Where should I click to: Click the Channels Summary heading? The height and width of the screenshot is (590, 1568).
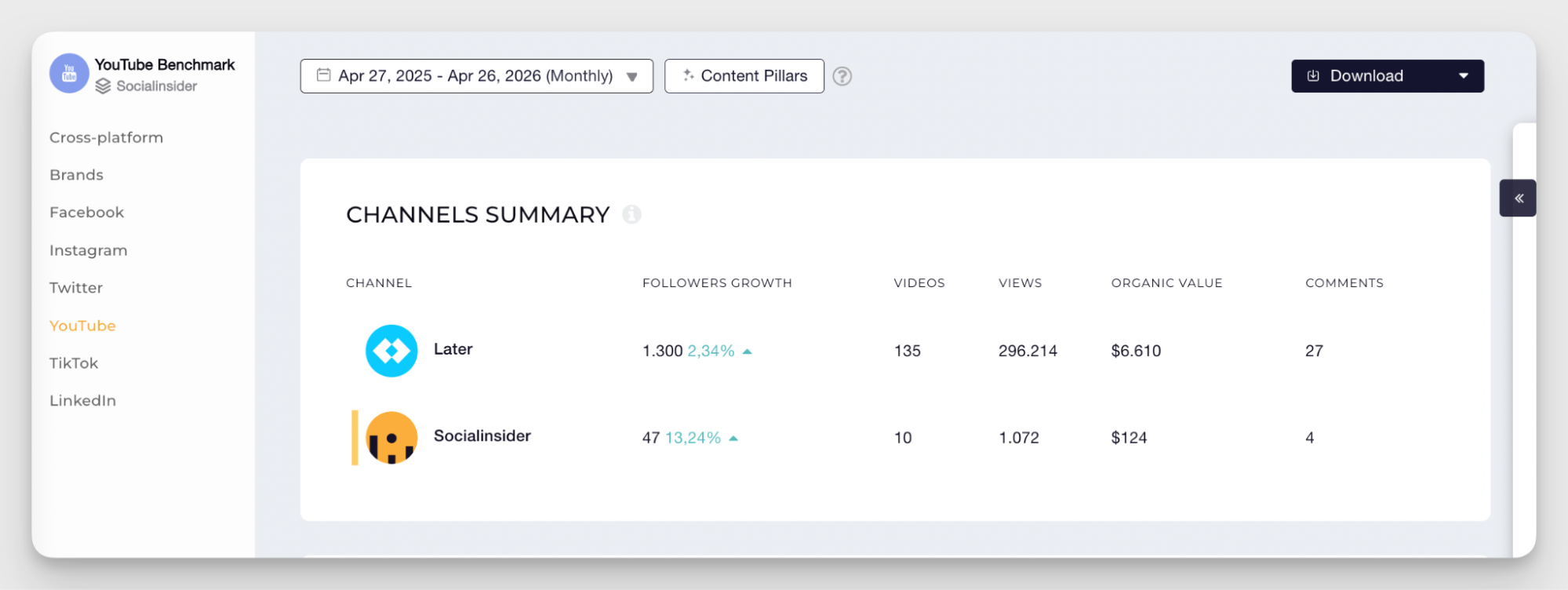[478, 214]
